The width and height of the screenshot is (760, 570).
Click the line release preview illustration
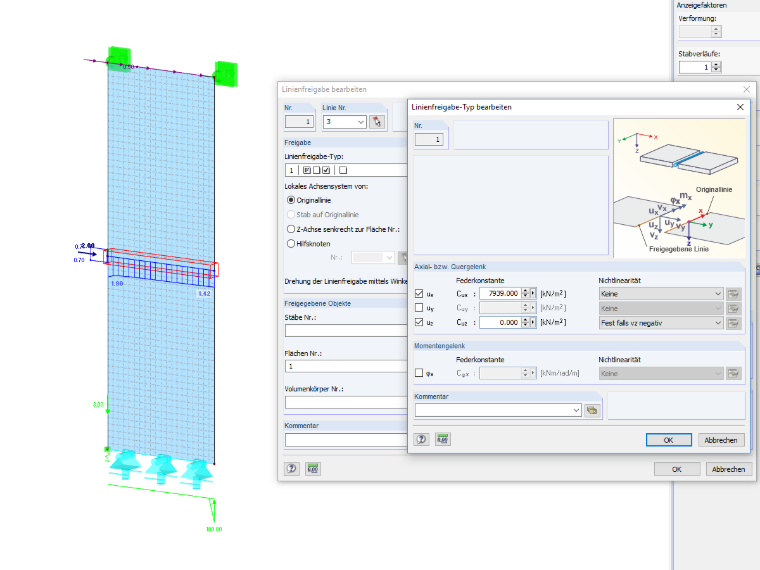(x=679, y=188)
